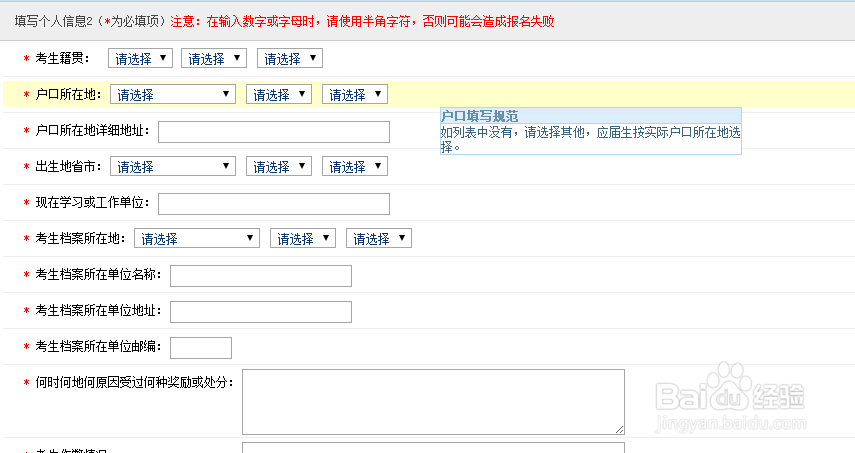Screen dimensions: 855x453
Task: Click the 填写个人信息2 section title
Action: click(53, 21)
